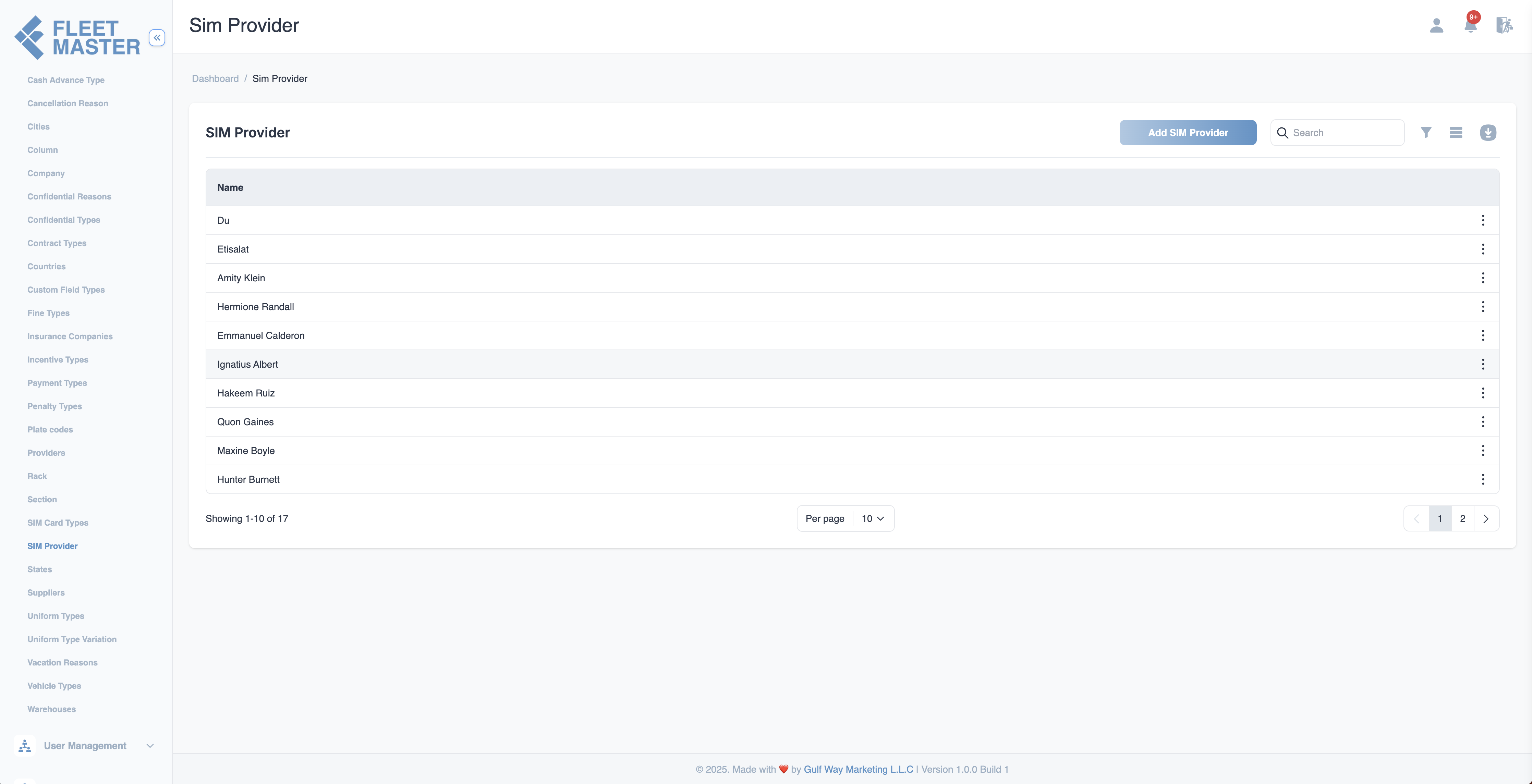Open Confidential Types sidebar item
This screenshot has height=784, width=1532.
pyautogui.click(x=64, y=220)
